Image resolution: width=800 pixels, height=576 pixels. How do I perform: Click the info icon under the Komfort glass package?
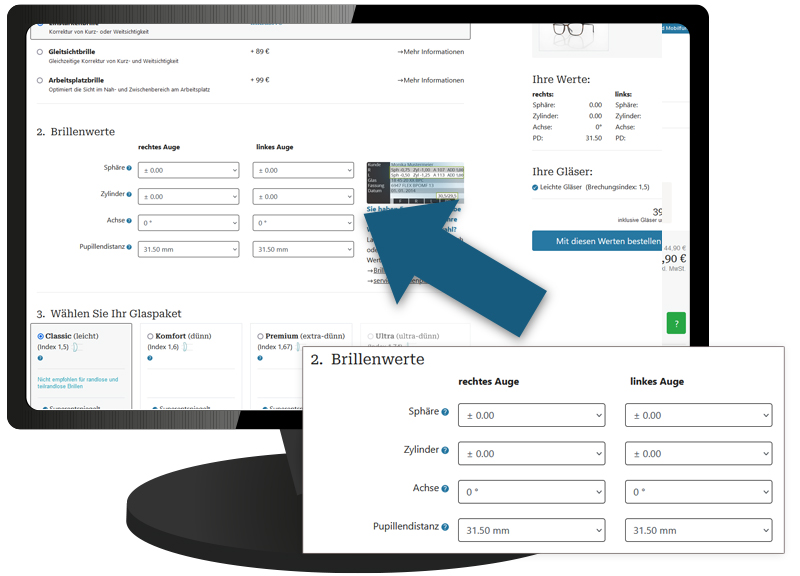150,357
